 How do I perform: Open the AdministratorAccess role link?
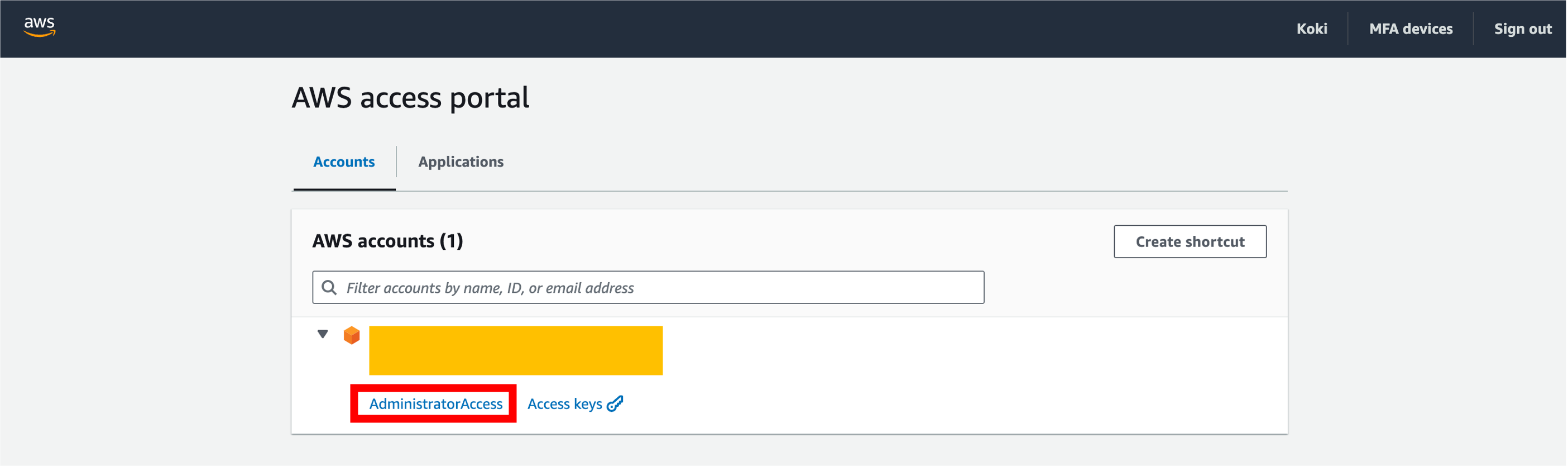[435, 404]
